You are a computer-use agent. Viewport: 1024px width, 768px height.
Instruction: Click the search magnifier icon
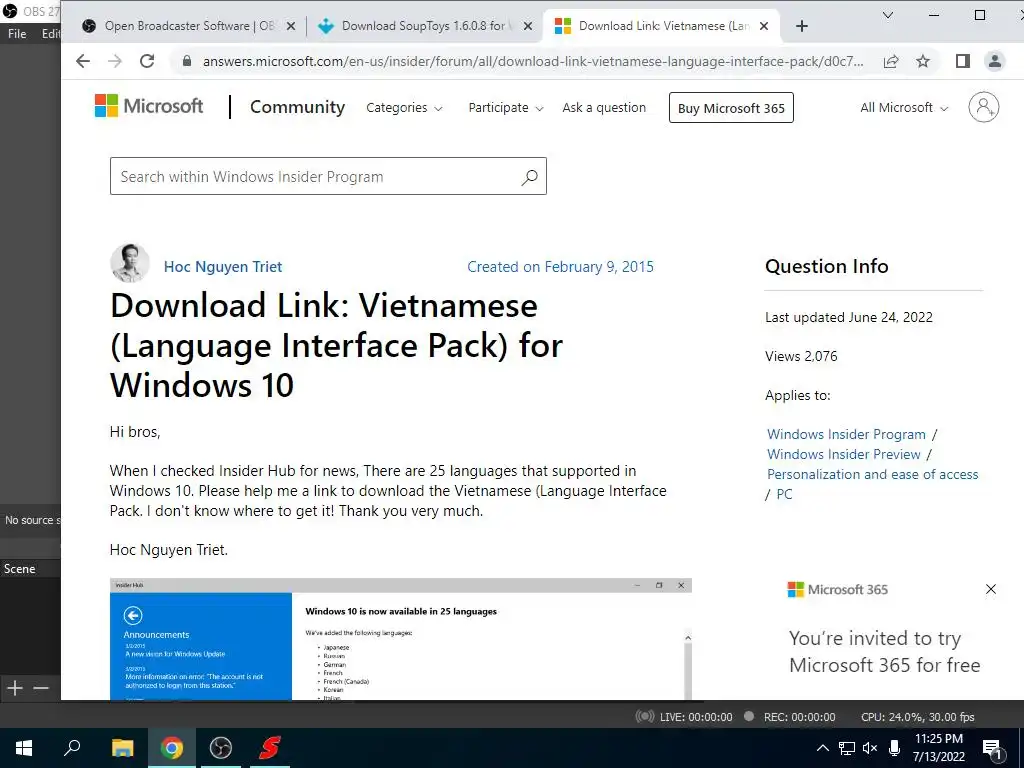pyautogui.click(x=530, y=177)
